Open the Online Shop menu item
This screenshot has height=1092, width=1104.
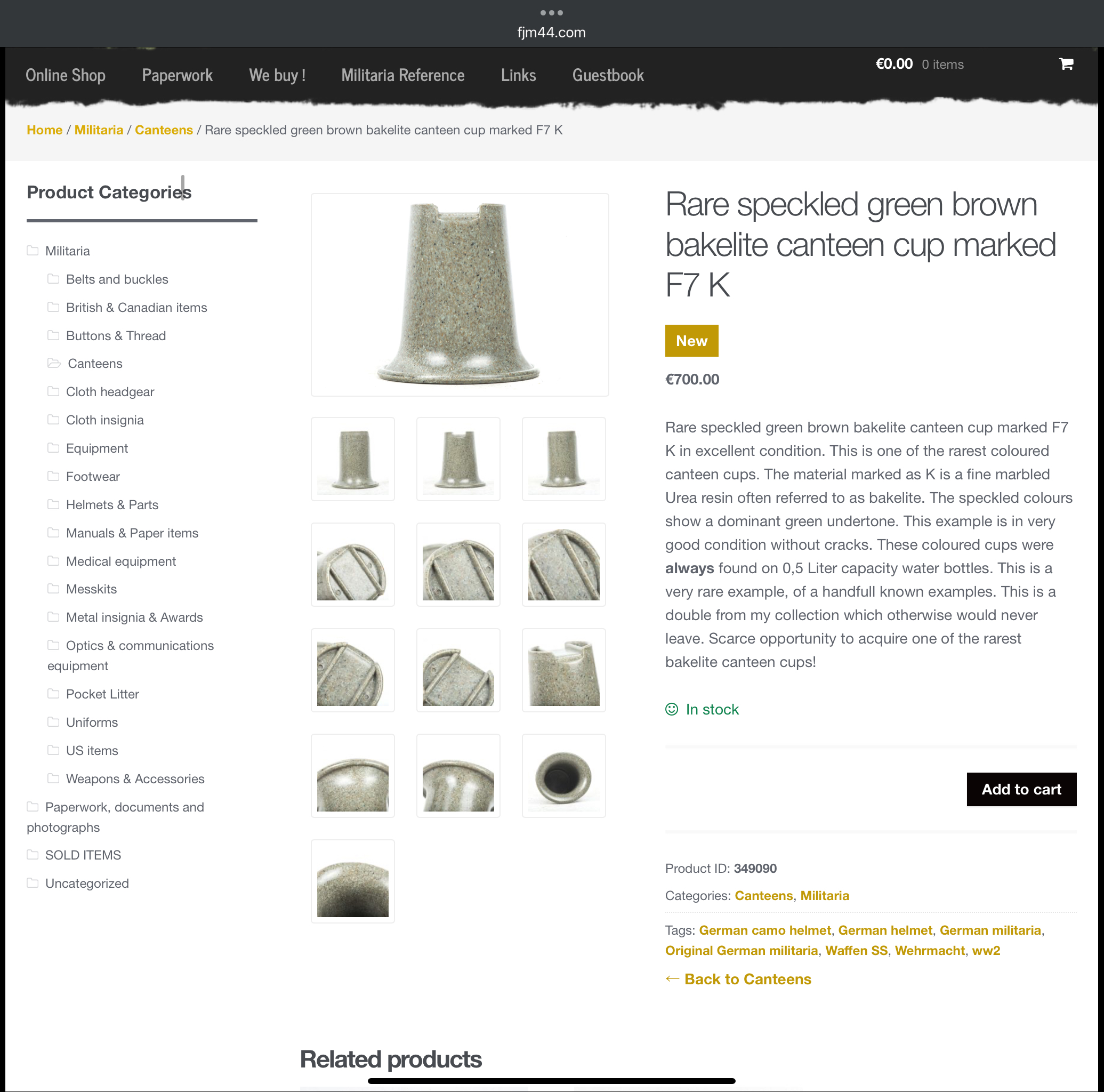[x=66, y=75]
